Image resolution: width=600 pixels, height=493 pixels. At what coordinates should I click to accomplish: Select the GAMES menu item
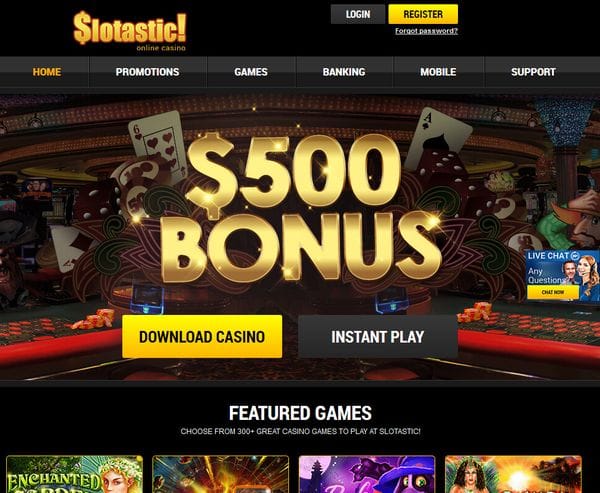click(x=251, y=72)
